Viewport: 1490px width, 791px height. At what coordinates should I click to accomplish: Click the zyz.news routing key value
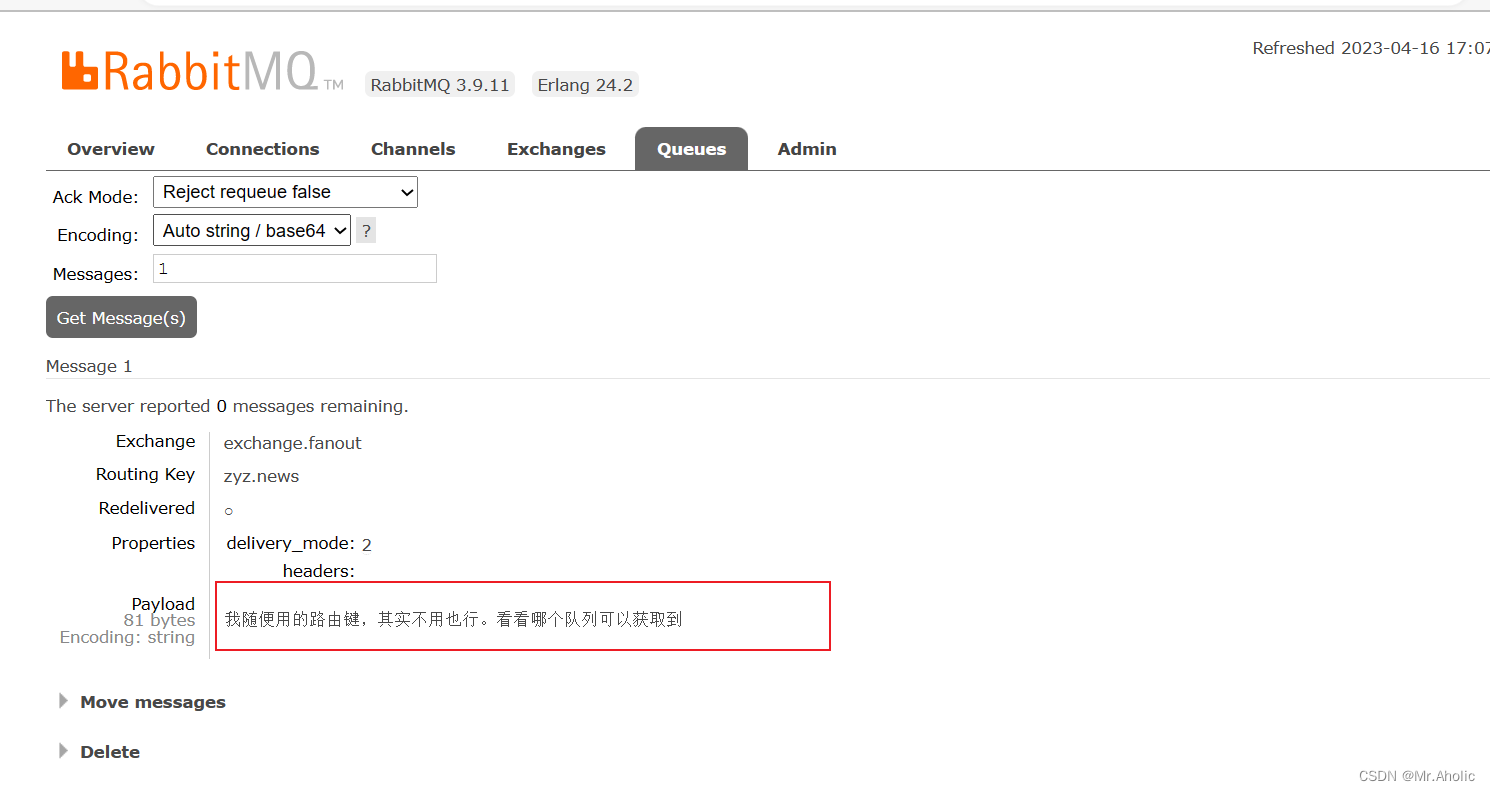click(261, 476)
